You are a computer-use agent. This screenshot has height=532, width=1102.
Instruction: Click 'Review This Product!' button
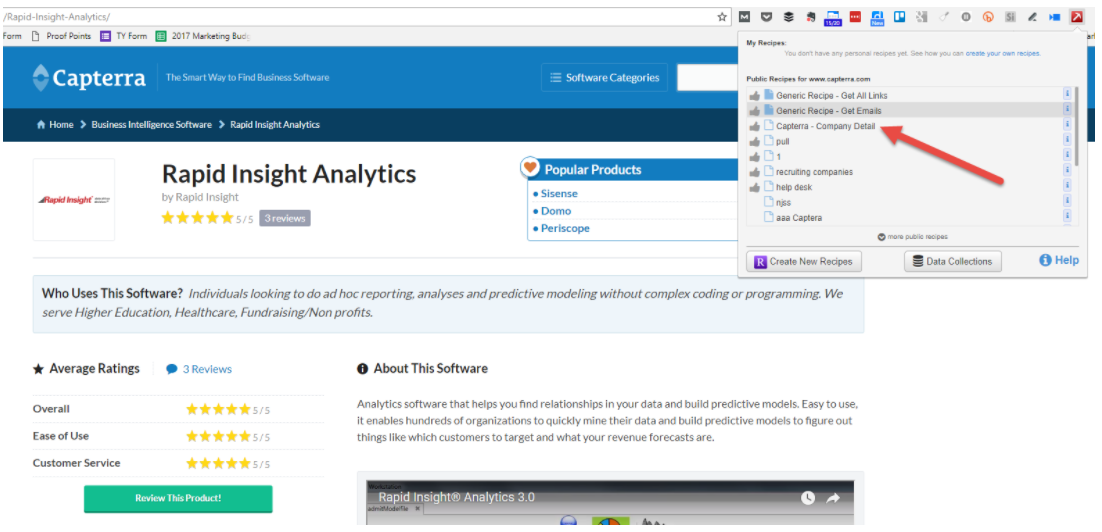(x=178, y=498)
